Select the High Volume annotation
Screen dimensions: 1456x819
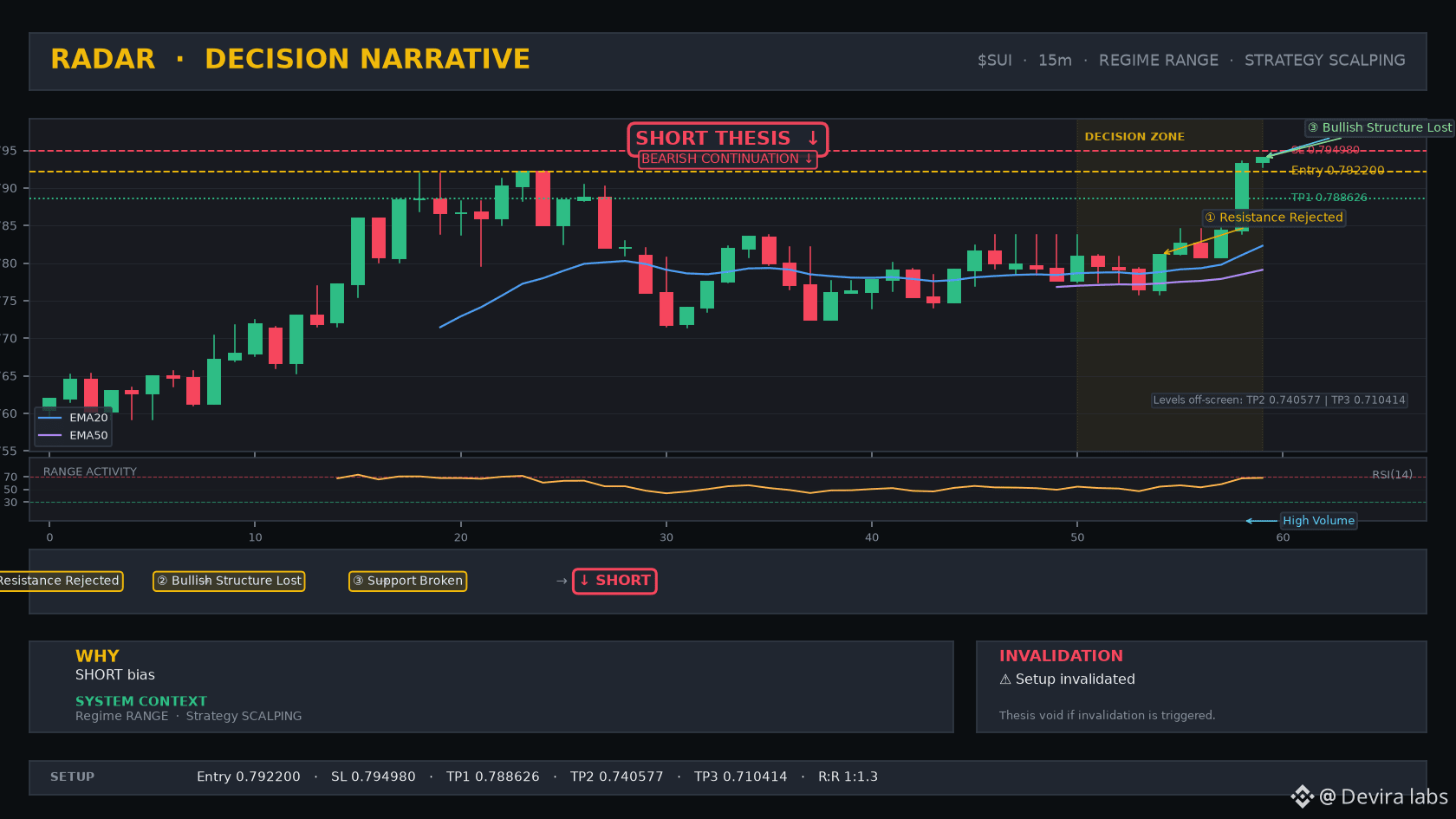click(1318, 521)
